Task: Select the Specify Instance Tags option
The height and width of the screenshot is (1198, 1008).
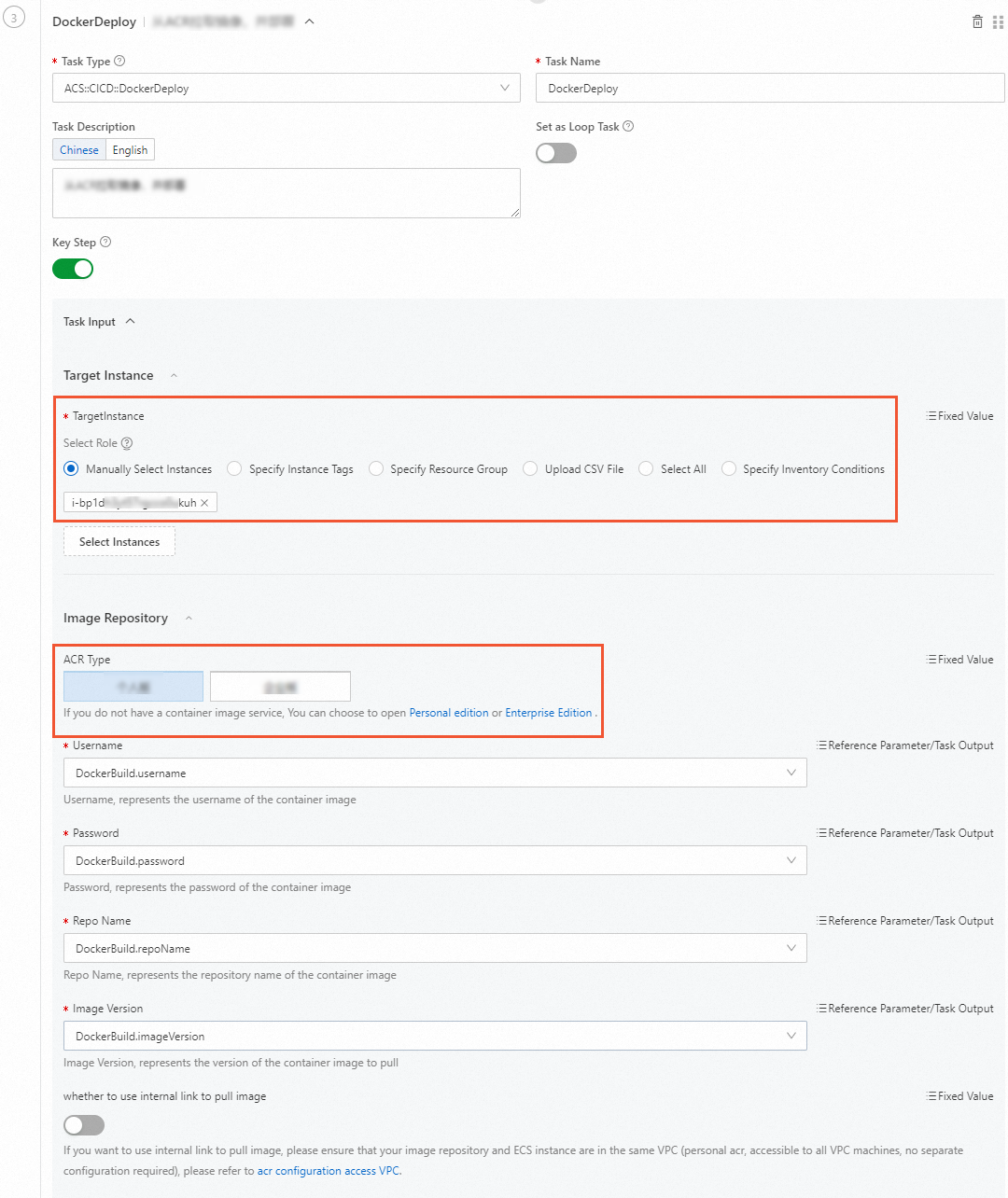Action: 234,468
